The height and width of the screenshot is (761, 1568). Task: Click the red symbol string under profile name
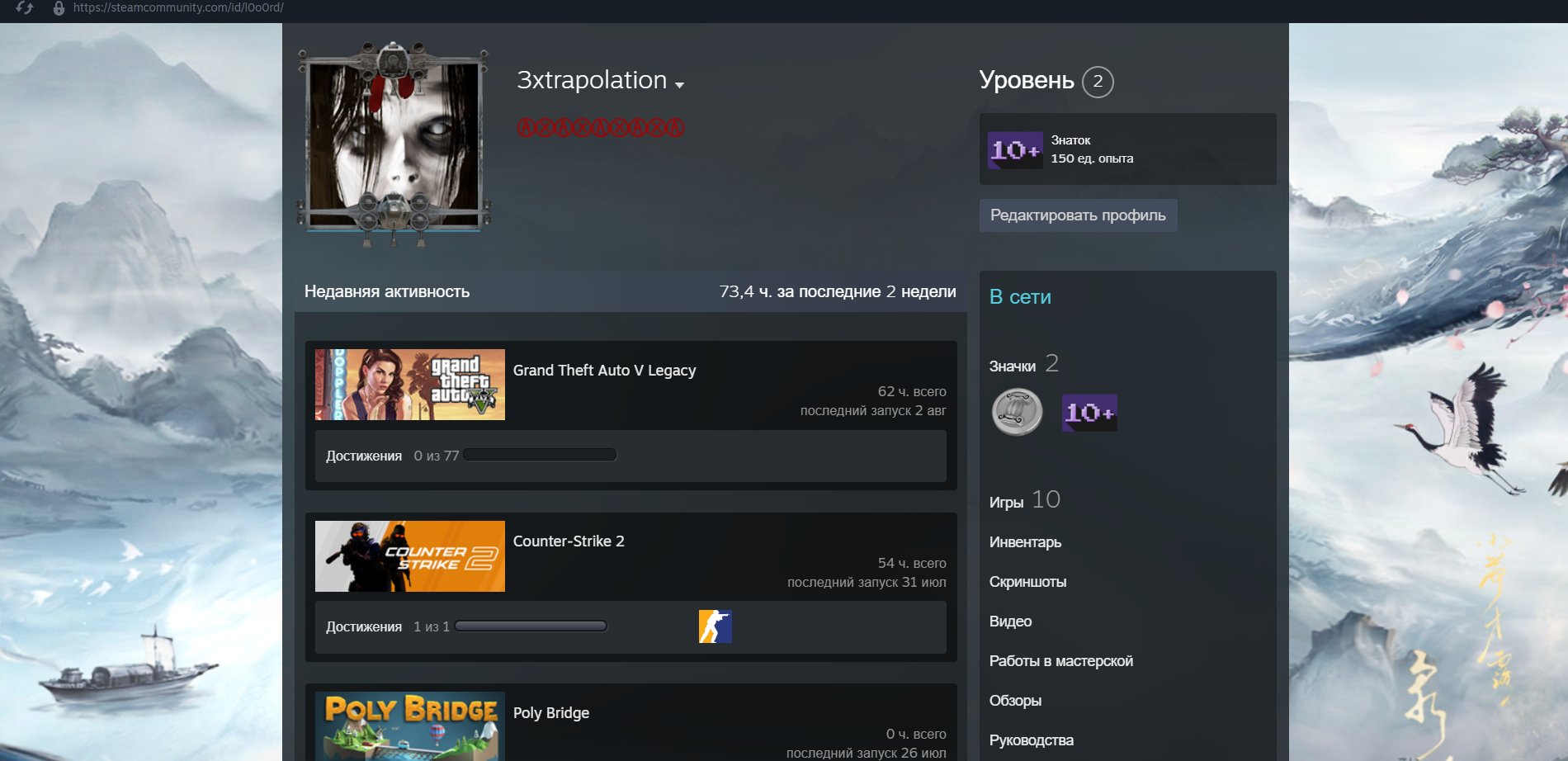pos(601,128)
